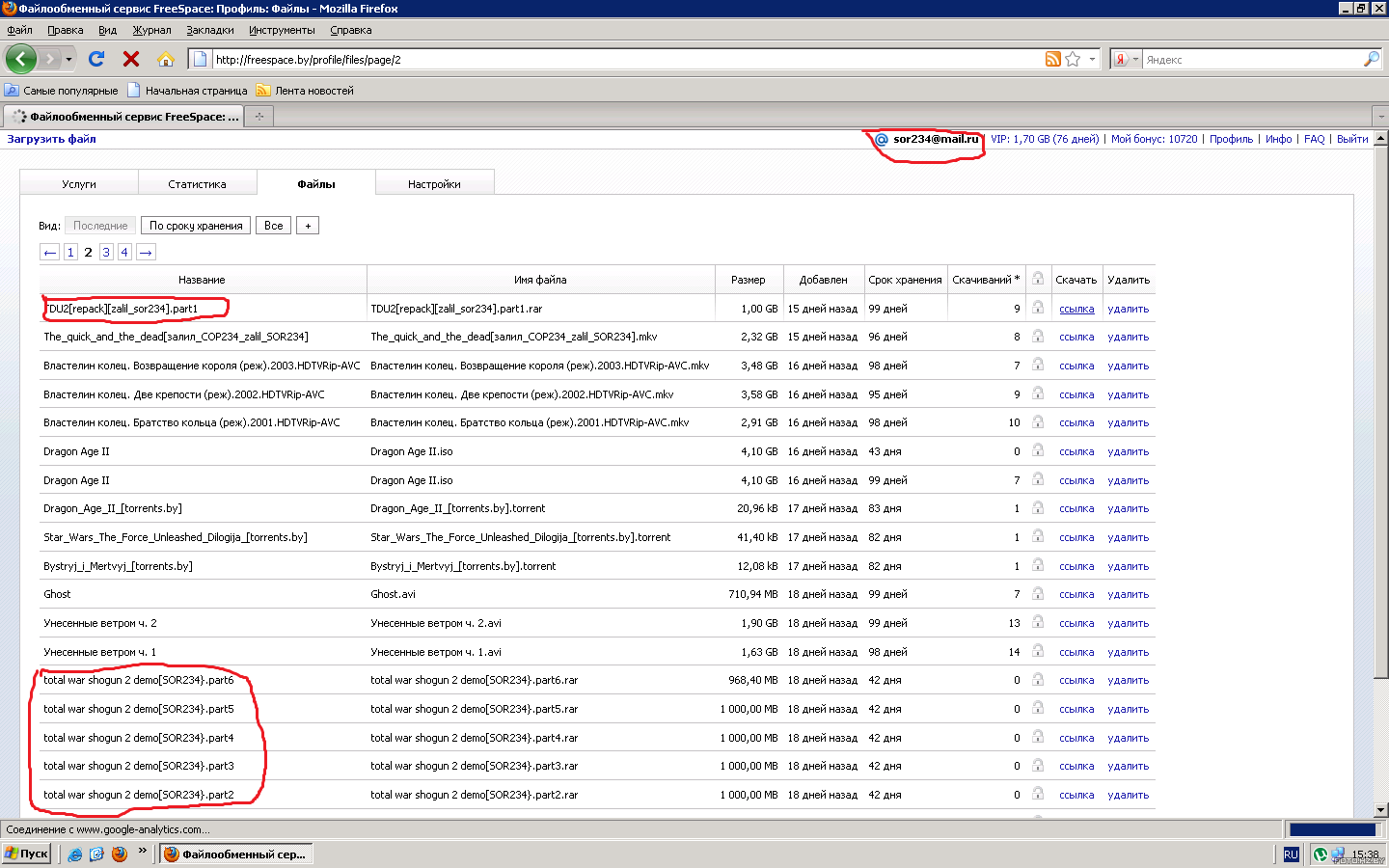Screen dimensions: 1389x868
Task: Click lock icon in shogun part6 row
Action: click(x=1038, y=679)
